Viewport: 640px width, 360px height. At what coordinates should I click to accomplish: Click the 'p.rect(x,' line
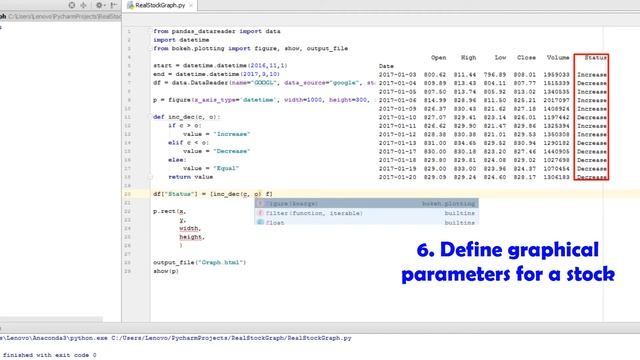(169, 211)
